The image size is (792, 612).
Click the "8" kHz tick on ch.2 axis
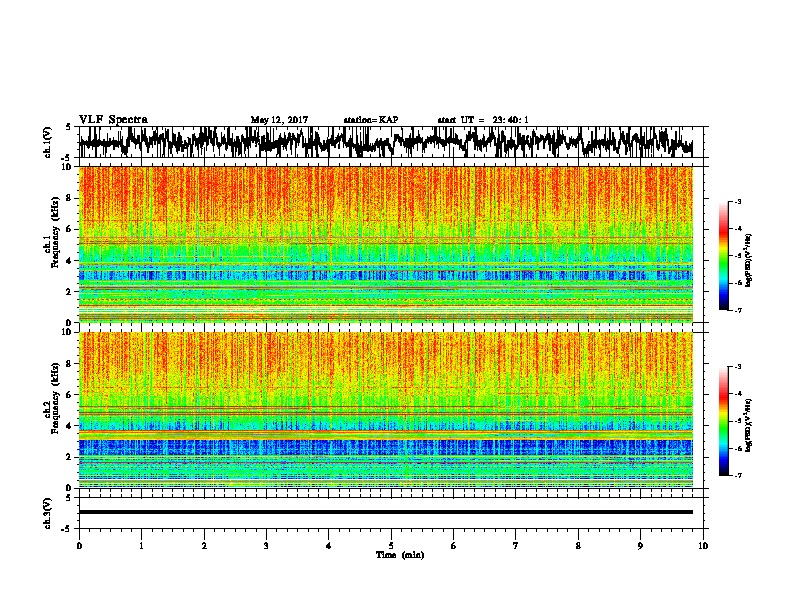tap(70, 364)
